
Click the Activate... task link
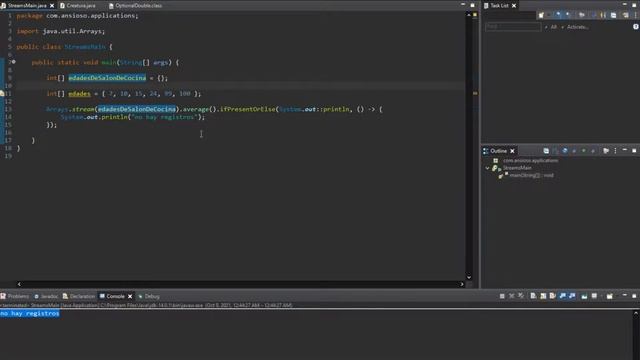(578, 27)
